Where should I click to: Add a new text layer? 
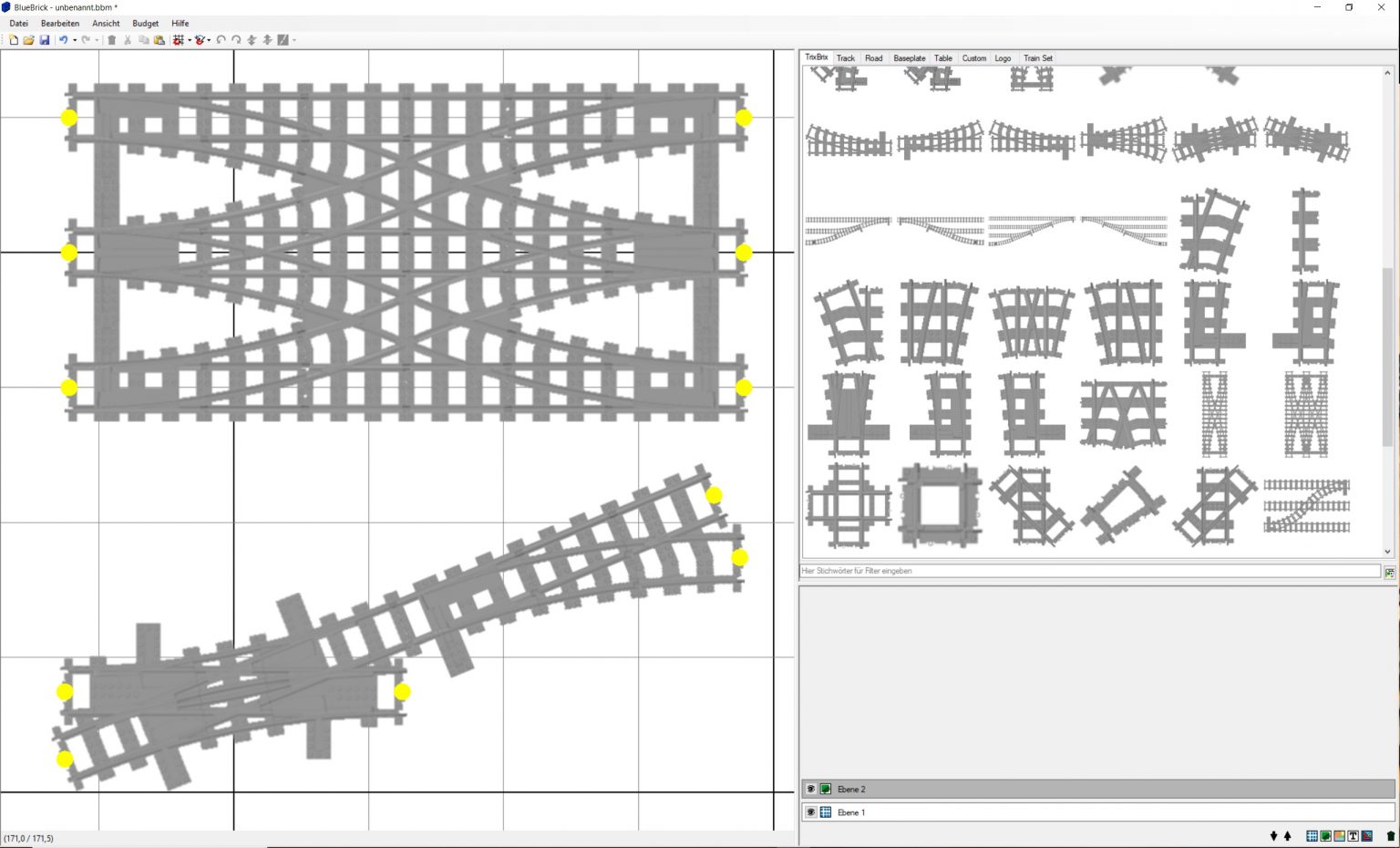[x=1354, y=835]
